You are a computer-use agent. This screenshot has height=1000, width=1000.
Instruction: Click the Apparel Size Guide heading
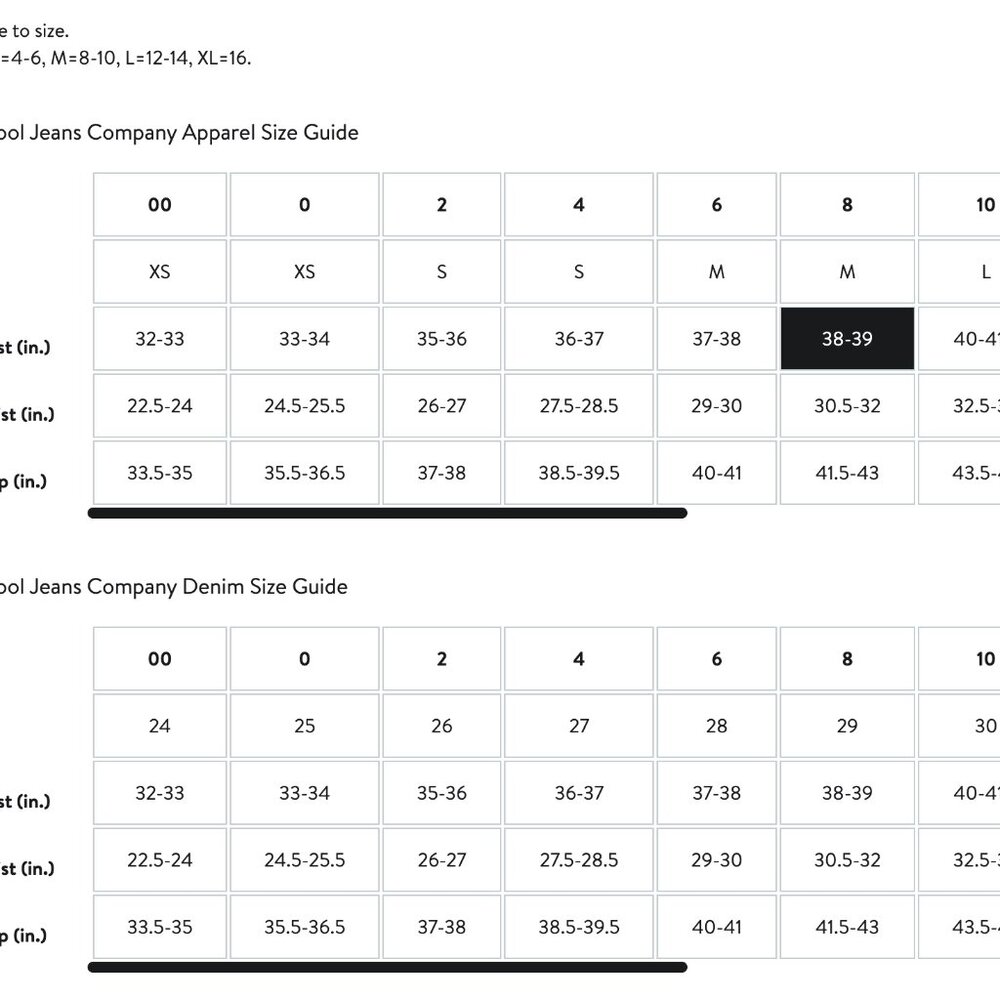[179, 133]
